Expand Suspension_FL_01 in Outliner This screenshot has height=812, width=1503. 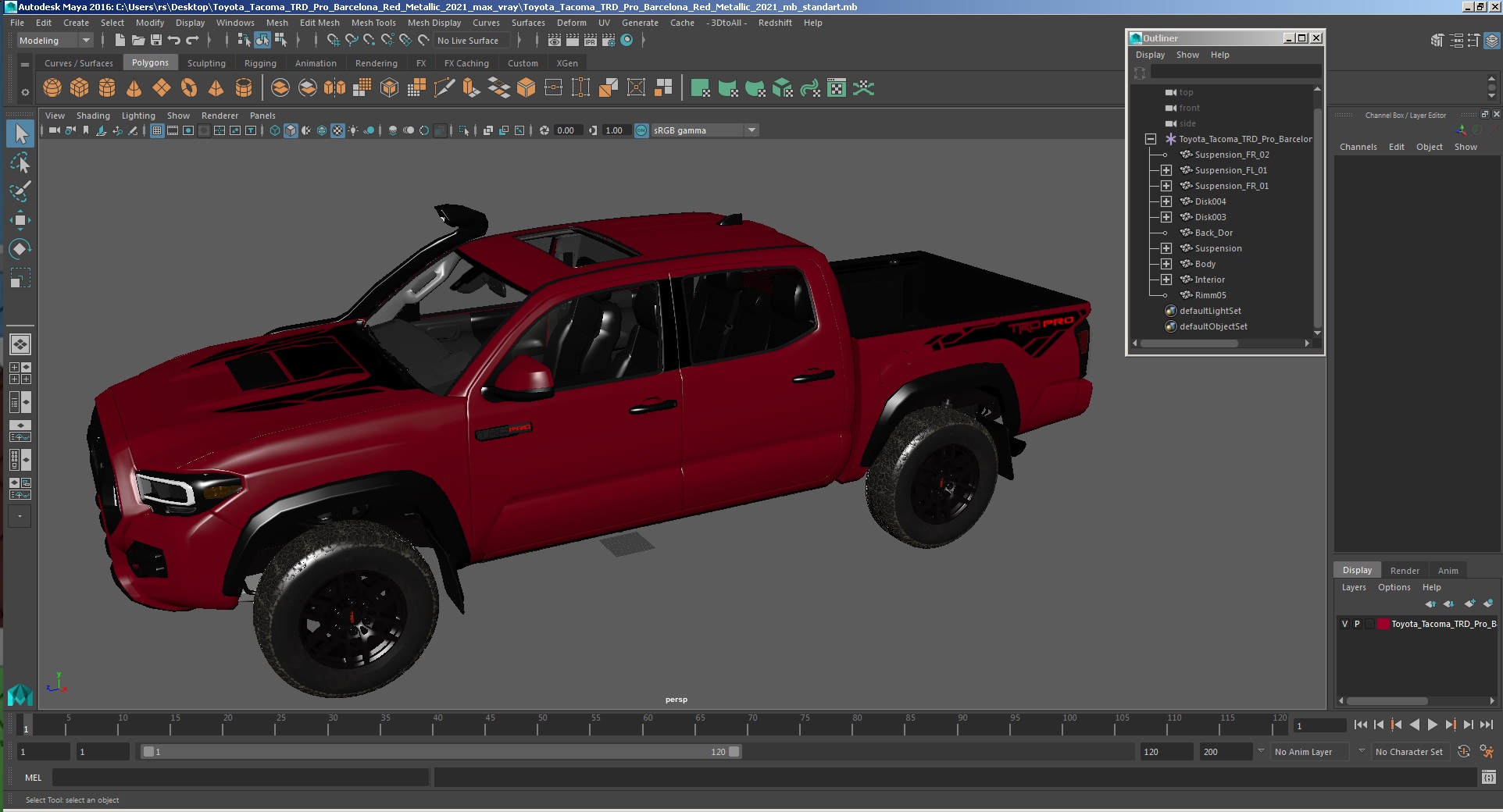click(x=1166, y=170)
